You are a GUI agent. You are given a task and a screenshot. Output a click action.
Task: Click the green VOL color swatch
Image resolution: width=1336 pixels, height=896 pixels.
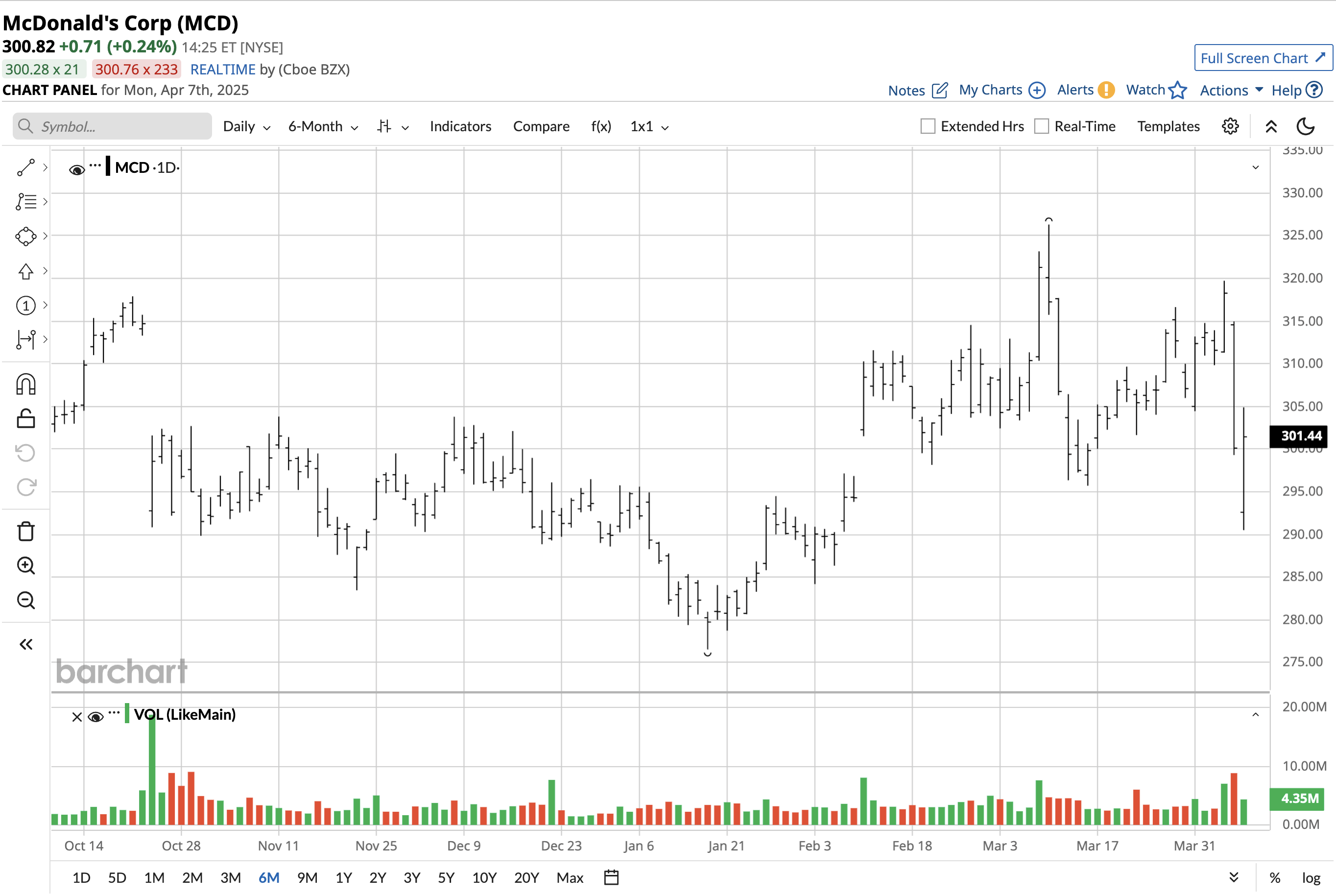pyautogui.click(x=127, y=714)
